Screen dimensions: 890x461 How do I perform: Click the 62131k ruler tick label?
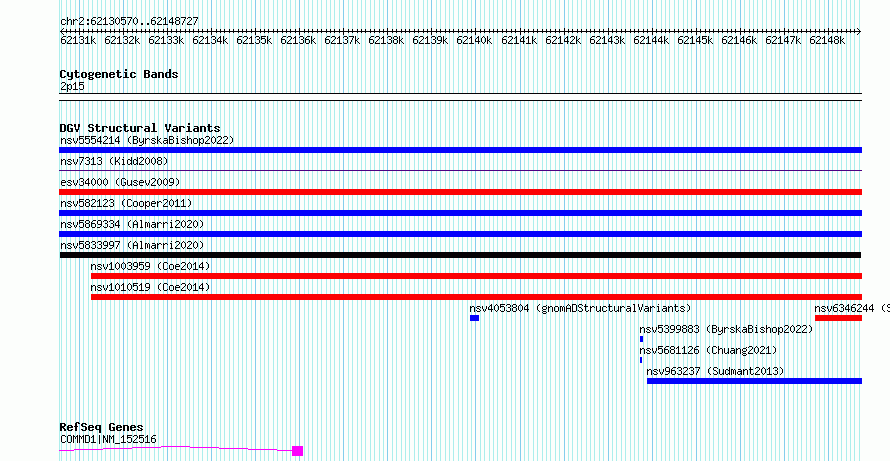tap(78, 41)
